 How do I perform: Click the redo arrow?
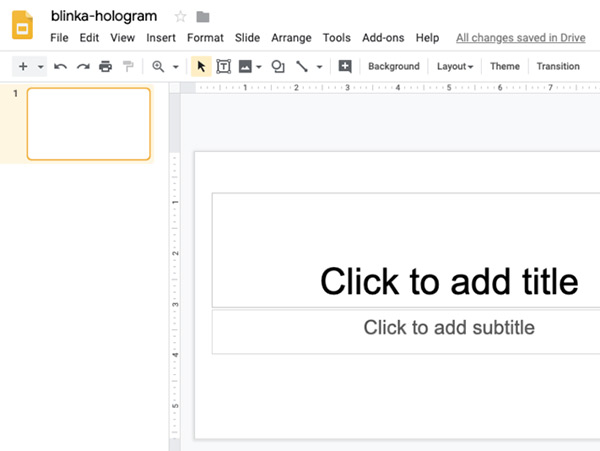(83, 67)
